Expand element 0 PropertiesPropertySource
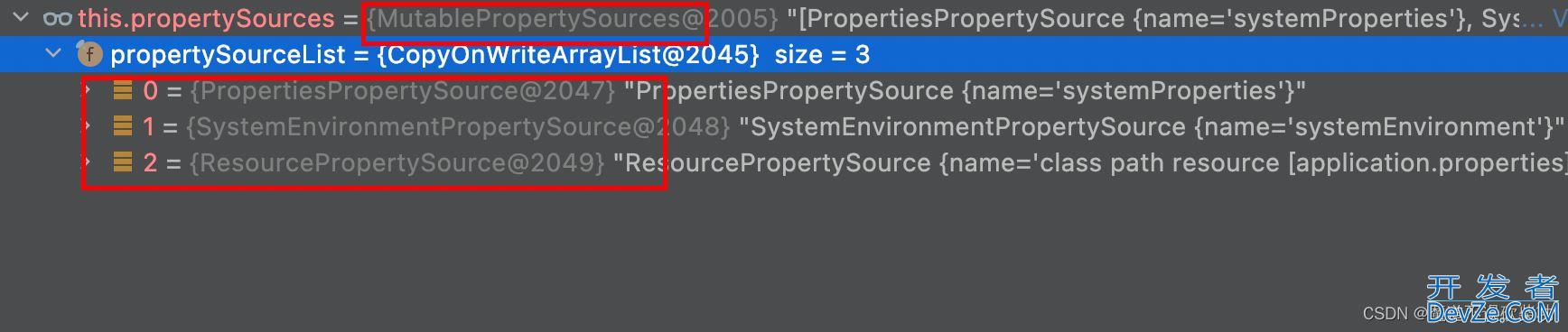The height and width of the screenshot is (332, 1568). [x=88, y=90]
